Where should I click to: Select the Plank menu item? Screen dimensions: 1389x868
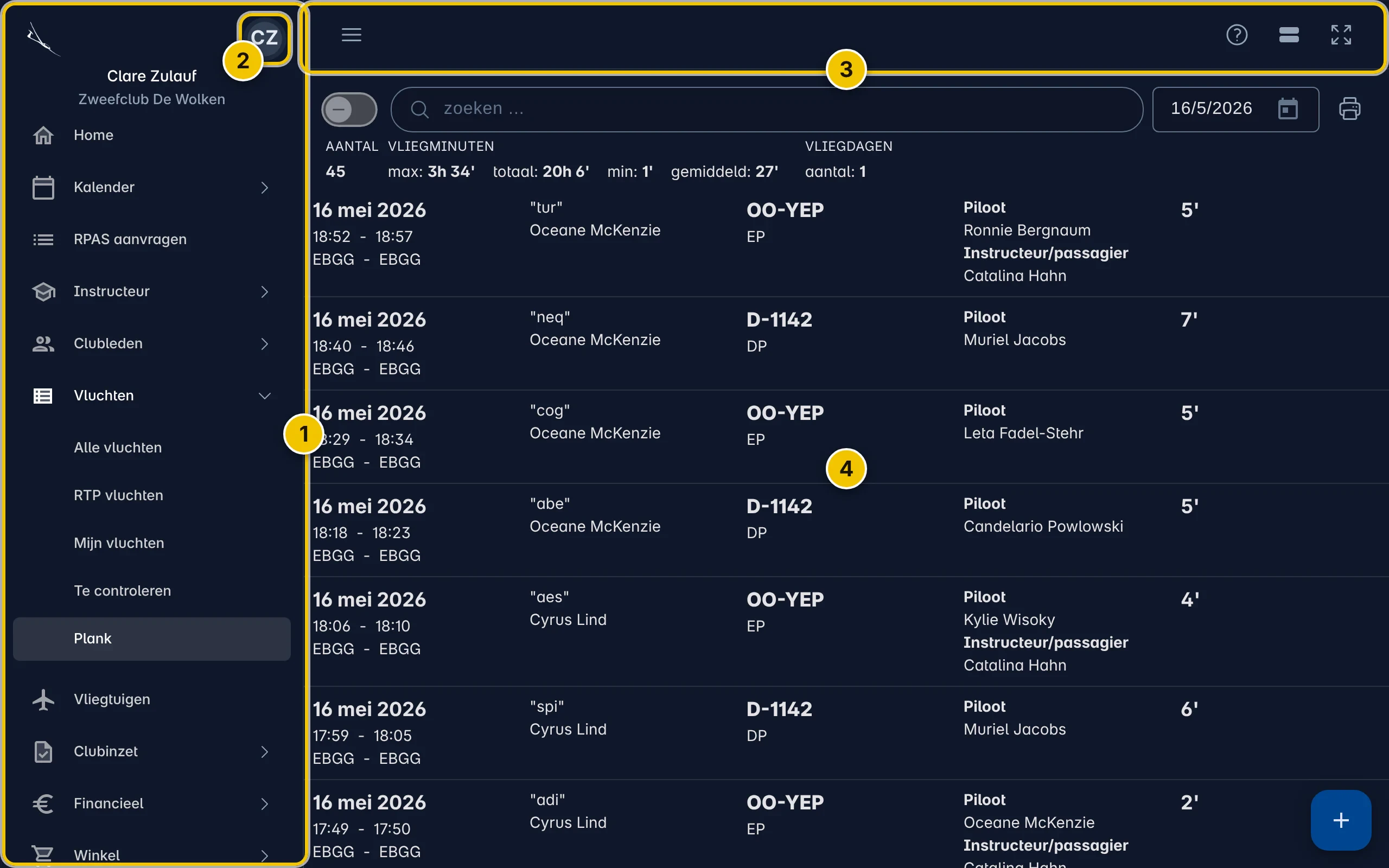[151, 639]
